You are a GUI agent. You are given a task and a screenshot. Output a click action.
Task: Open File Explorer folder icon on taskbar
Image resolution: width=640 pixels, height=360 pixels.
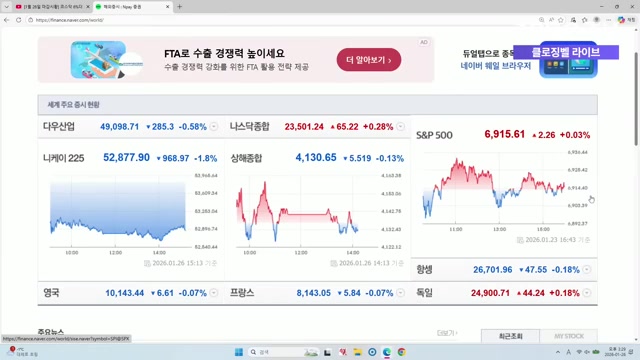pyautogui.click(x=358, y=352)
